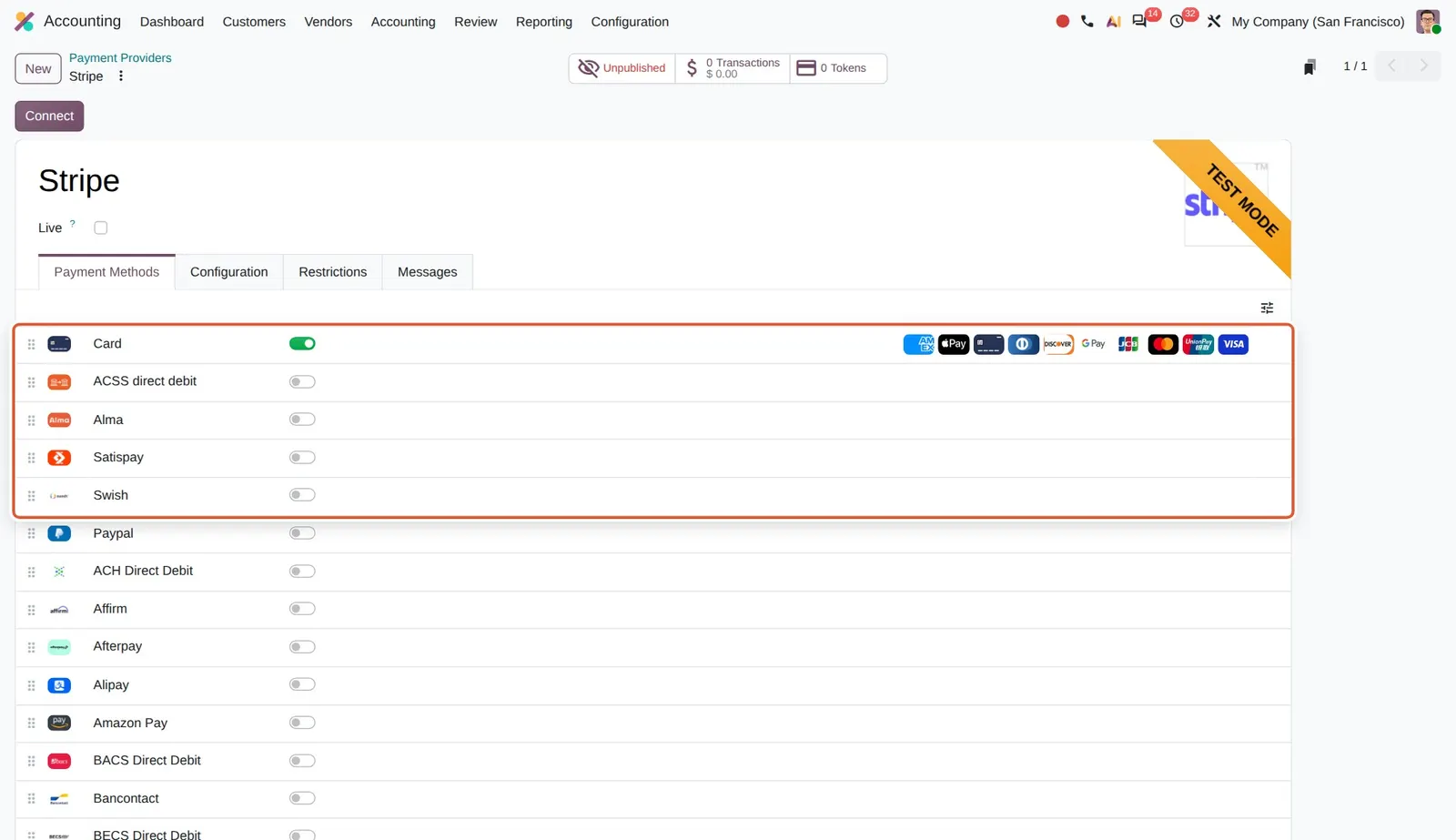This screenshot has width=1456, height=840.
Task: Click the red recording indicator icon
Action: [x=1062, y=21]
